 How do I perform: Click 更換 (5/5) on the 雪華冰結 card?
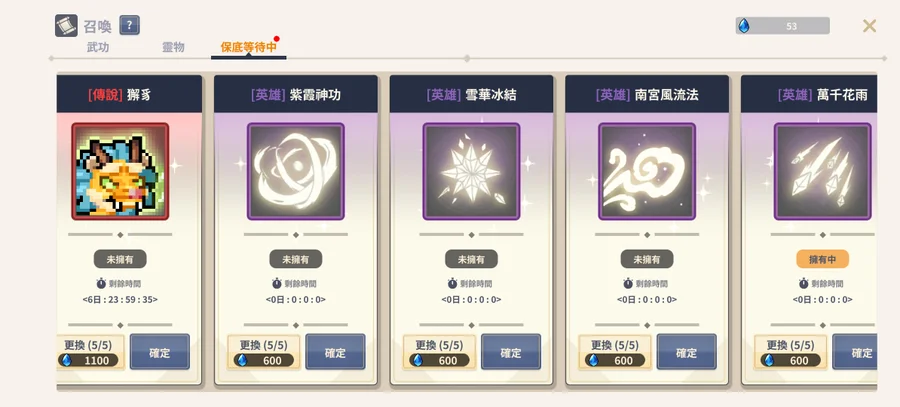coord(439,352)
